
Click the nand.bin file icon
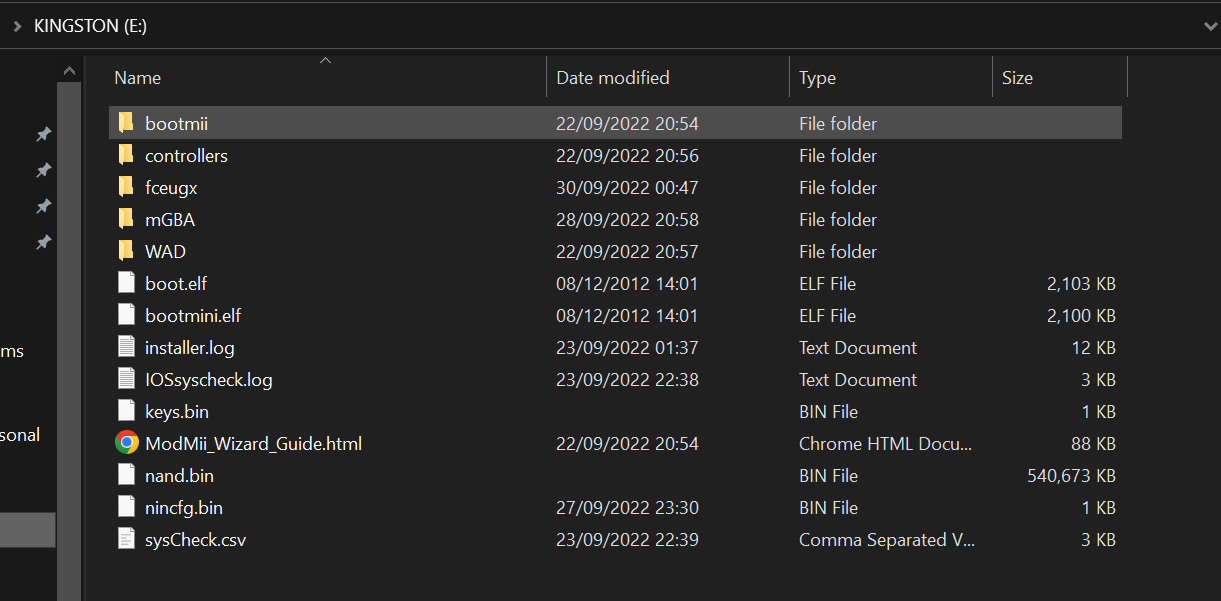[x=126, y=475]
